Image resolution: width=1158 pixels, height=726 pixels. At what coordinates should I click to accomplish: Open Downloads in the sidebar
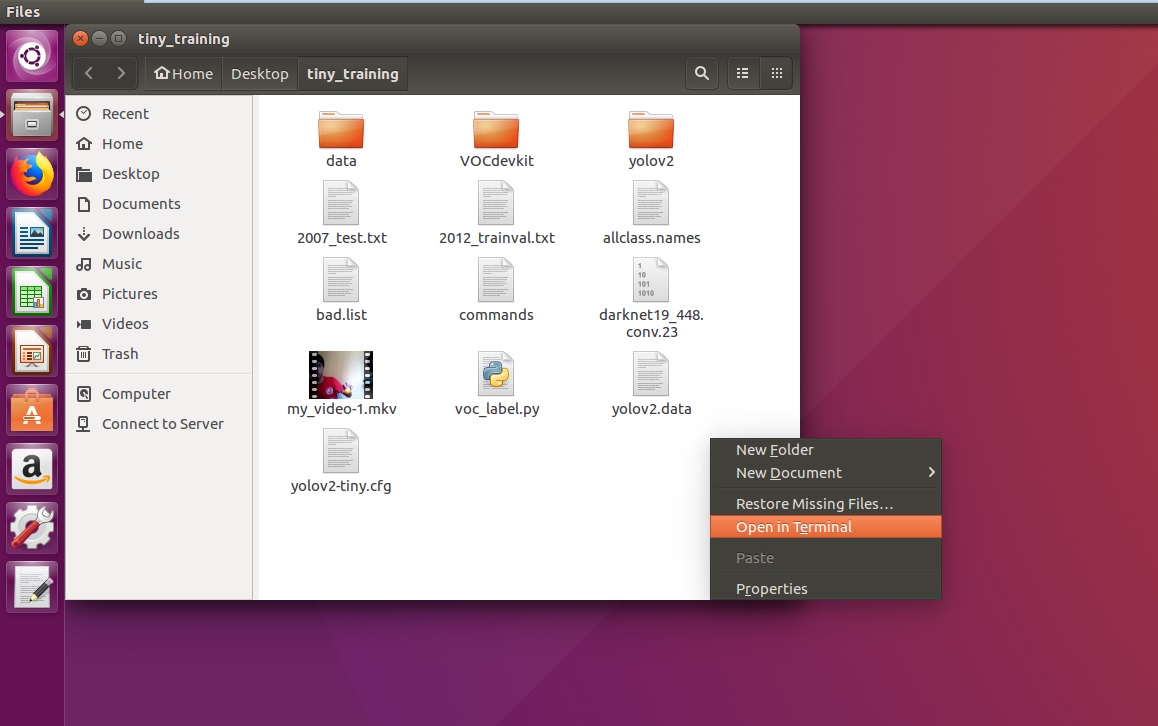[x=159, y=233]
